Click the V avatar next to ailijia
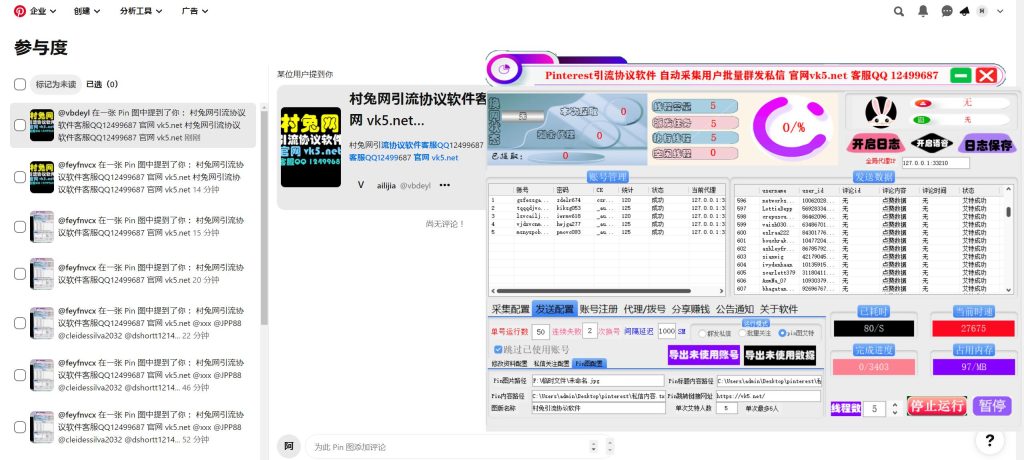Image resolution: width=1024 pixels, height=460 pixels. (x=360, y=185)
